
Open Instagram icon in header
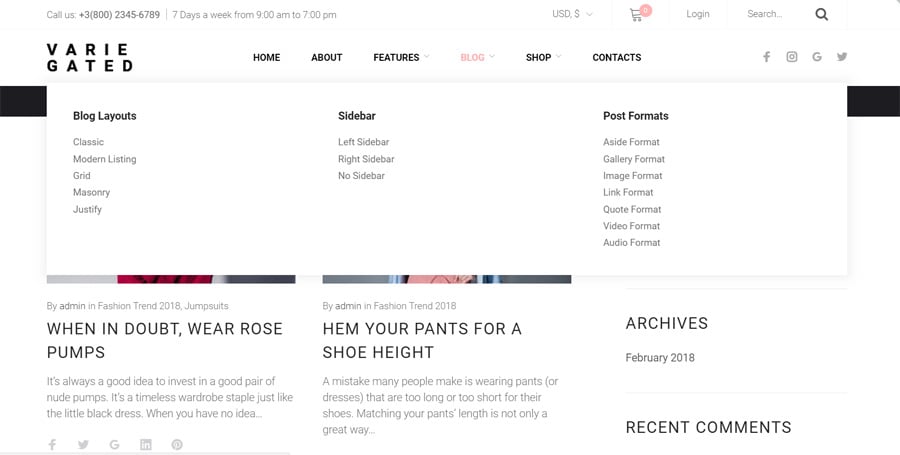(791, 57)
